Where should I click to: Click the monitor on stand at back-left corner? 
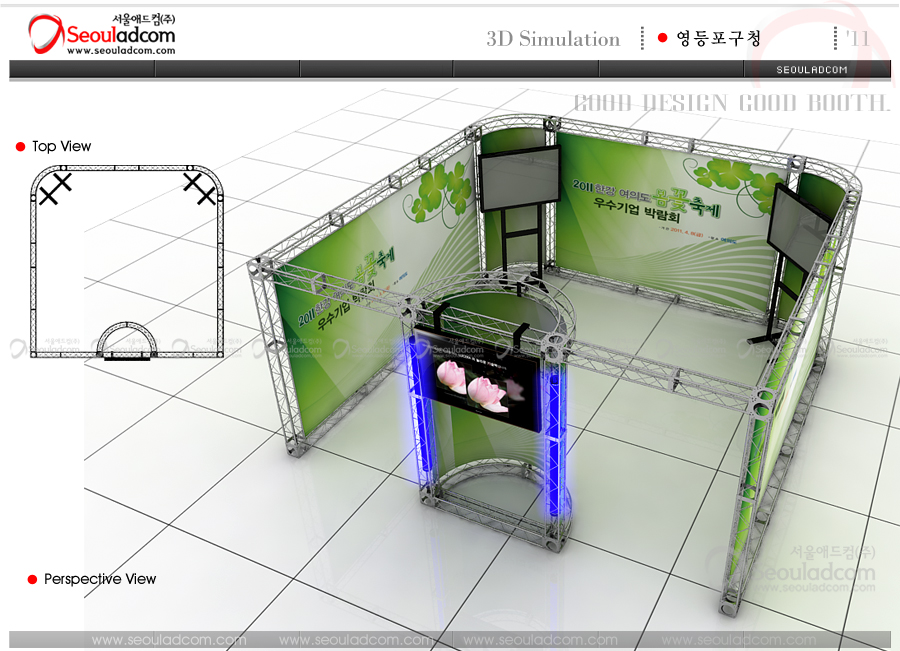pos(520,176)
